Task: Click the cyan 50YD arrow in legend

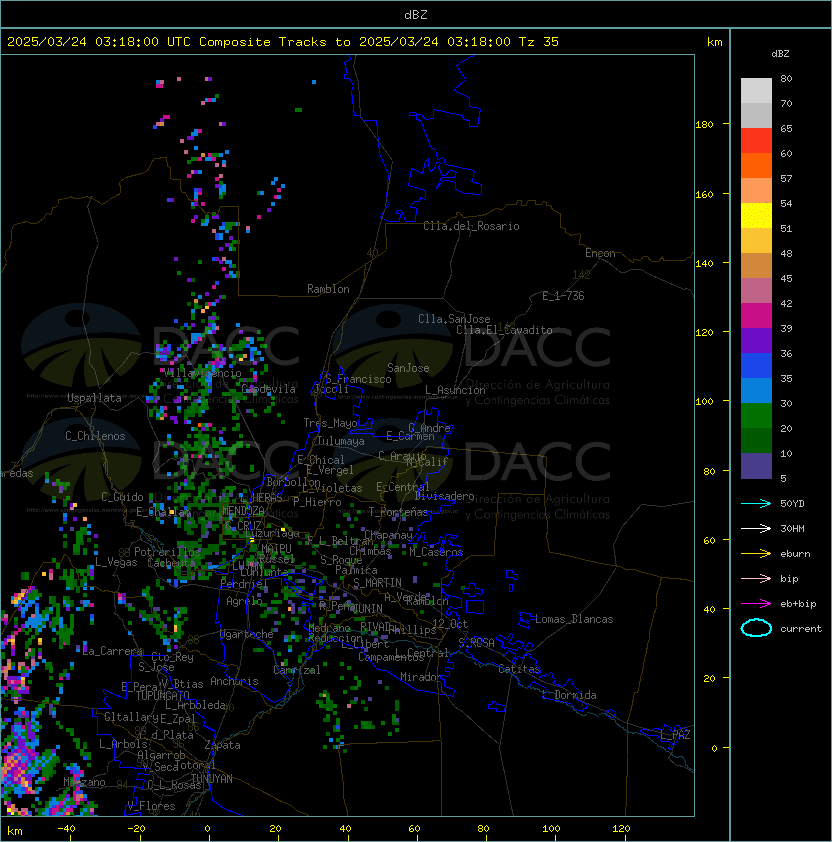Action: point(756,503)
